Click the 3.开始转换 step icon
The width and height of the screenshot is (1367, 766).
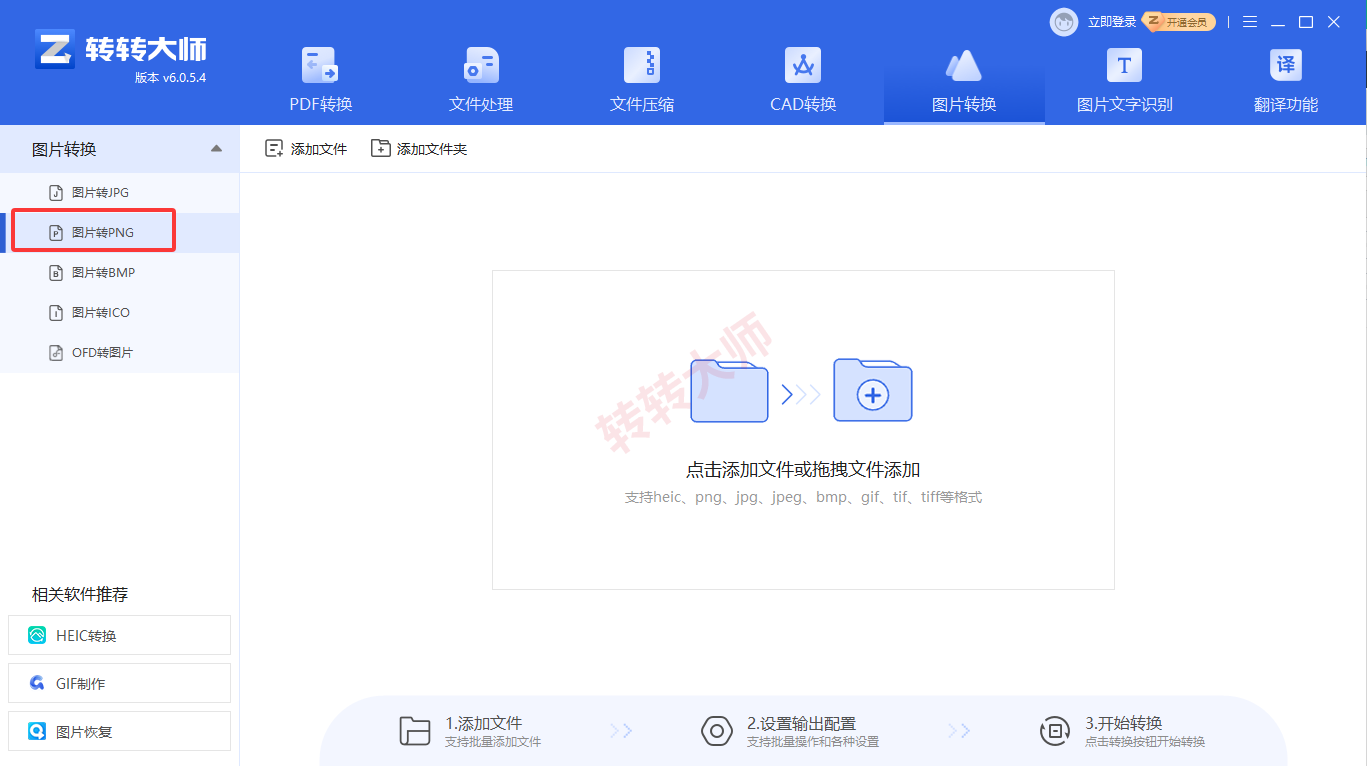[x=1055, y=731]
